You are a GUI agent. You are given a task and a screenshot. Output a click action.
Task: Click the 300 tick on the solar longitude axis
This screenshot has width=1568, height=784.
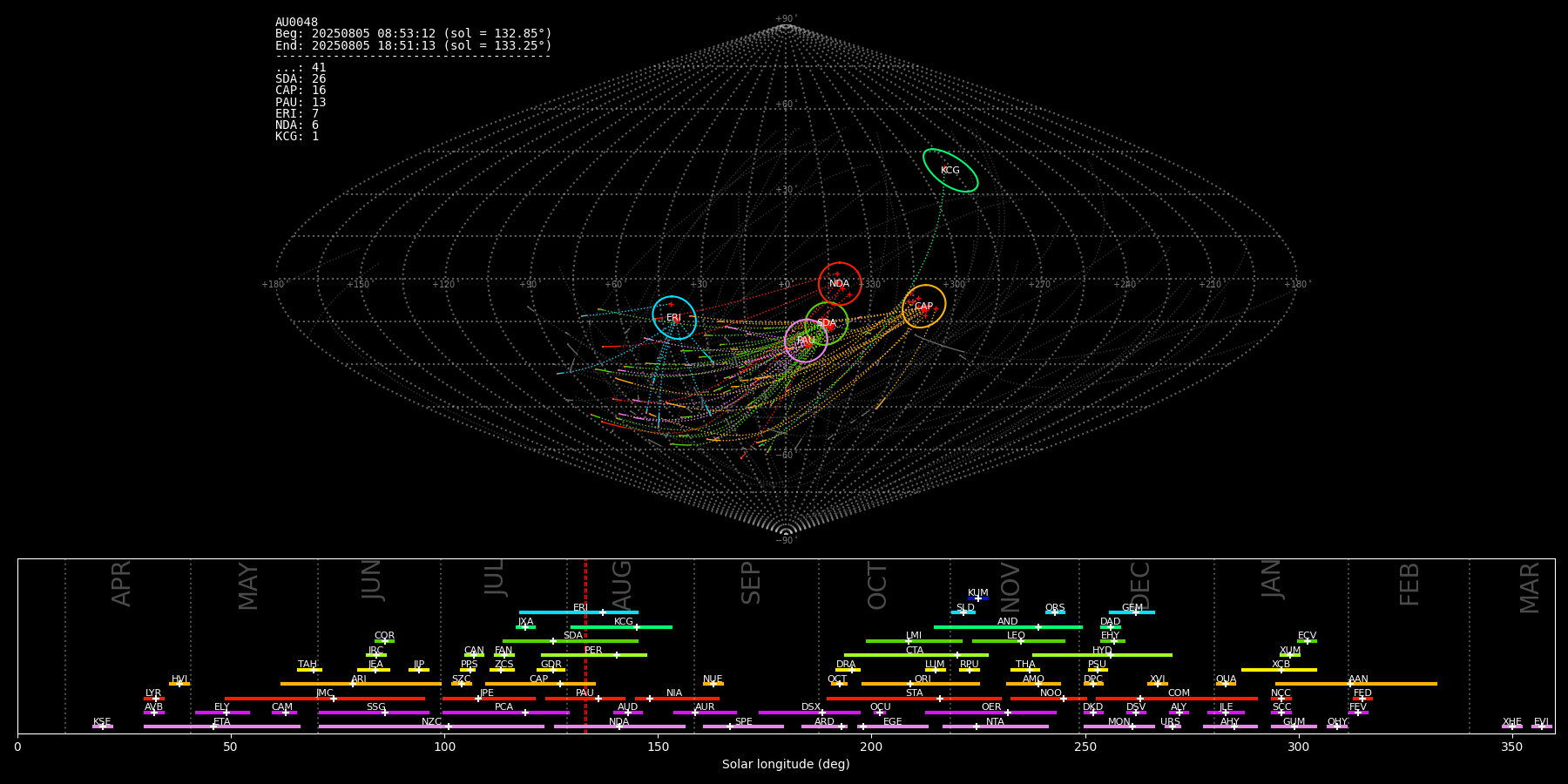pyautogui.click(x=1298, y=747)
